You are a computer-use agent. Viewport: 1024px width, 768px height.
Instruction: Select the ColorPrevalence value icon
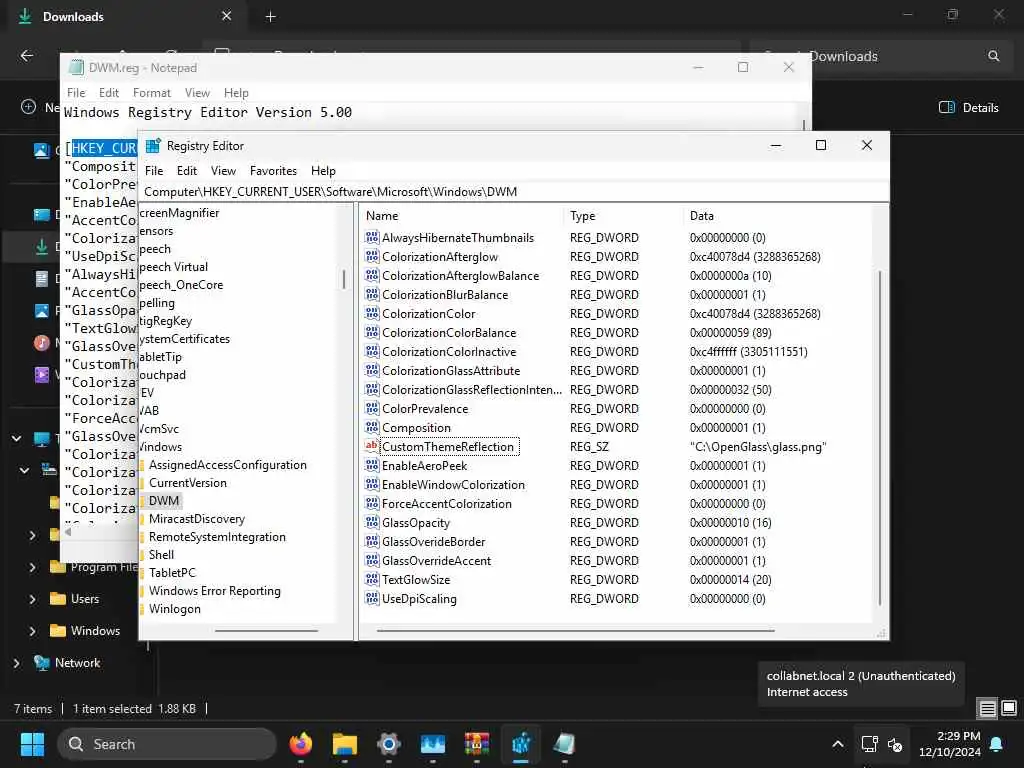pyautogui.click(x=372, y=409)
